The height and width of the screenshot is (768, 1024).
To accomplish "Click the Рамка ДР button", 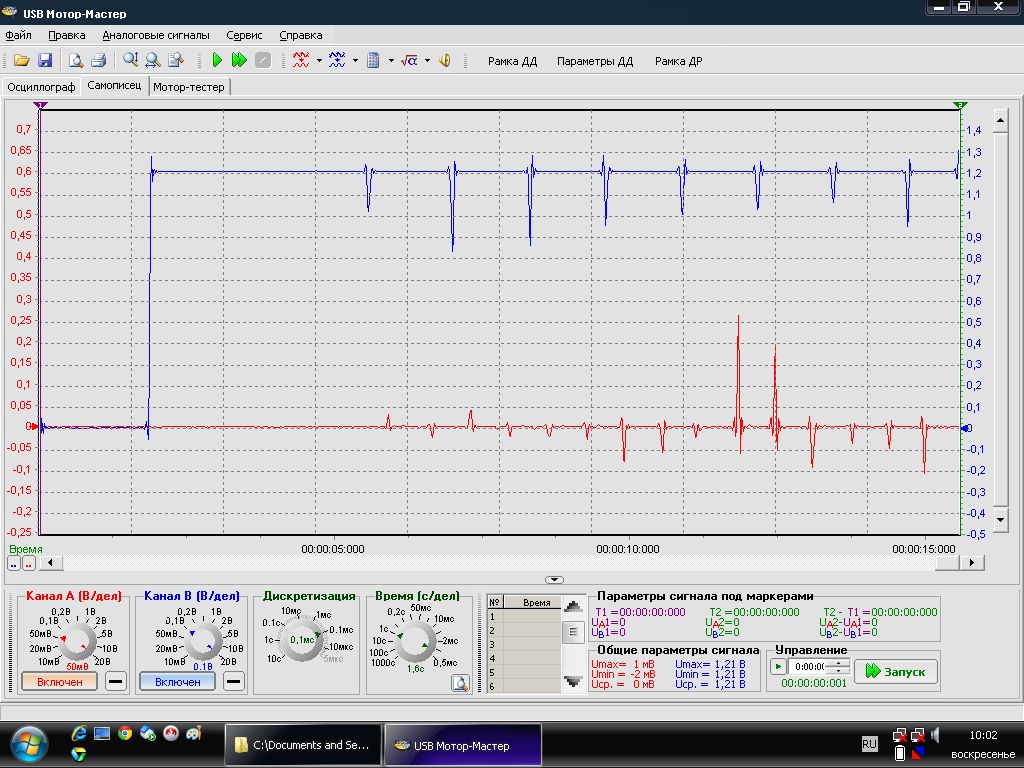I will (679, 61).
